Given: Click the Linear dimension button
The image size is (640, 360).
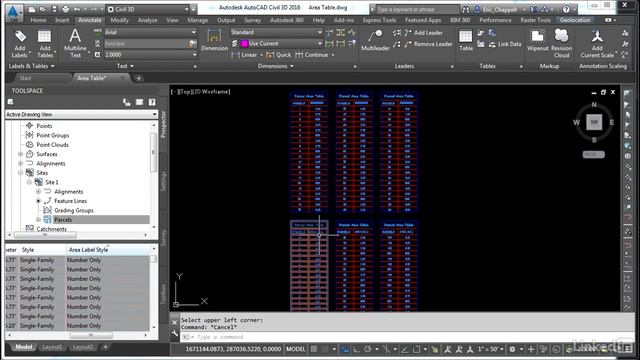Looking at the screenshot, I should (244, 55).
